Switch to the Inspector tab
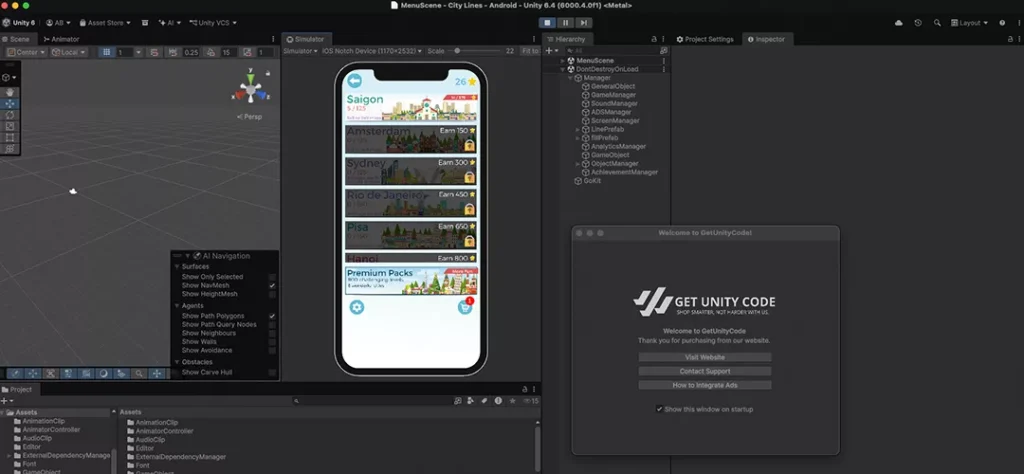The height and width of the screenshot is (474, 1024). tap(767, 39)
